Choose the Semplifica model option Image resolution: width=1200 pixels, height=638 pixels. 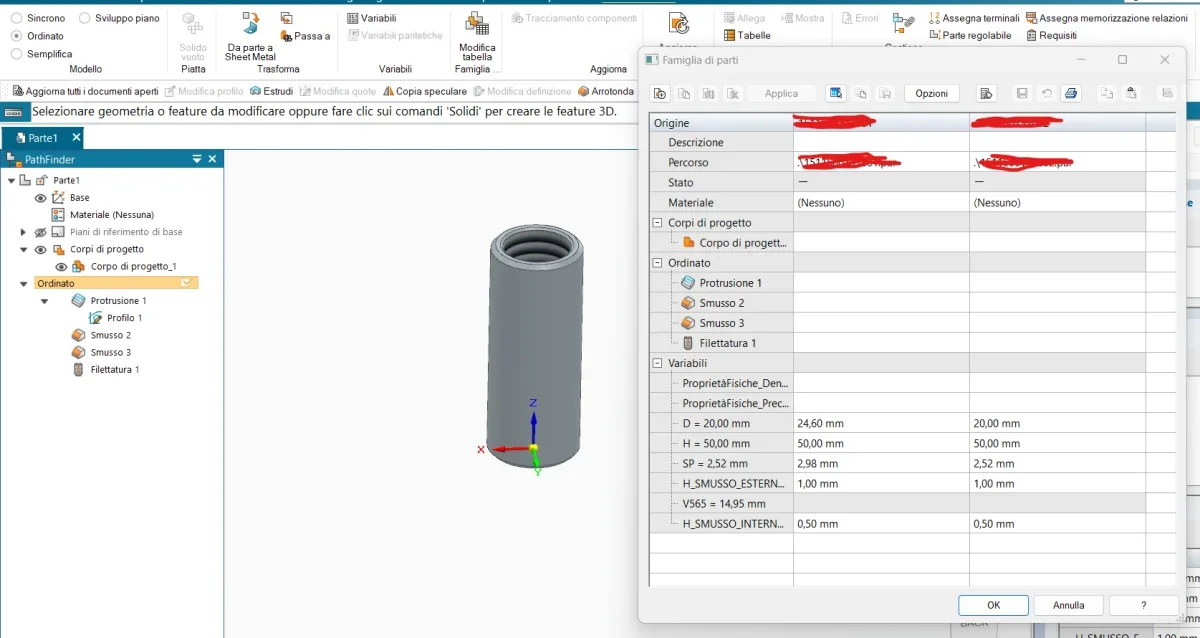[x=16, y=54]
